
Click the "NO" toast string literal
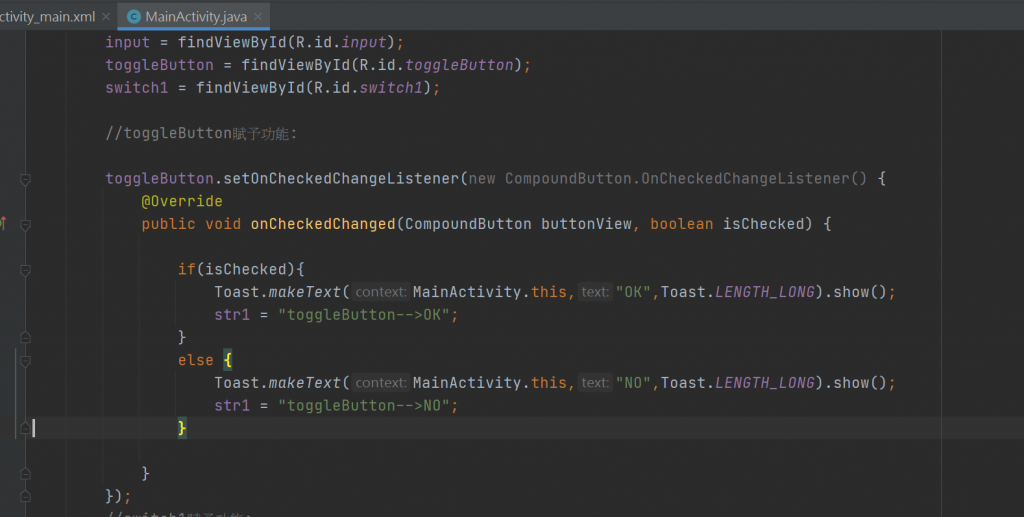coord(633,383)
